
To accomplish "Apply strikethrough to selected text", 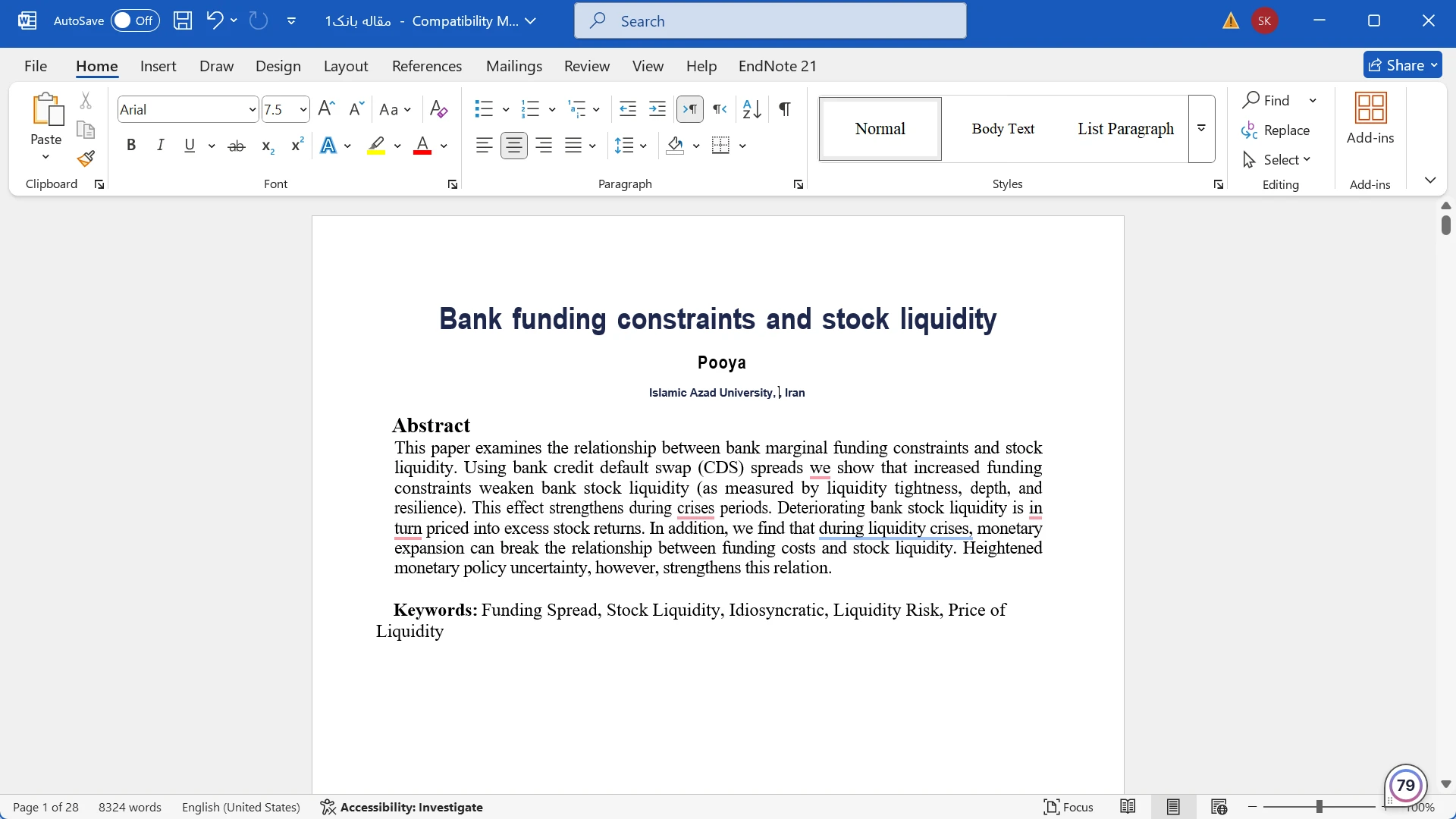I will tap(237, 146).
